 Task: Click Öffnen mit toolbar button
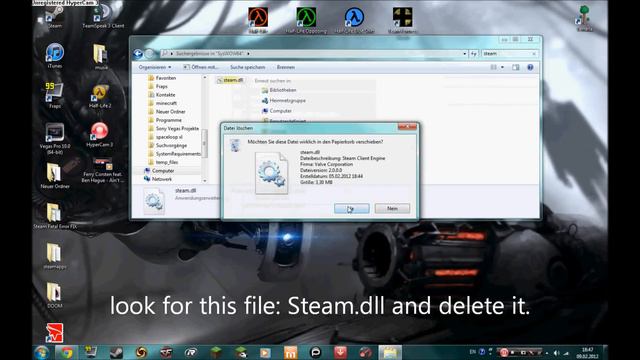201,67
